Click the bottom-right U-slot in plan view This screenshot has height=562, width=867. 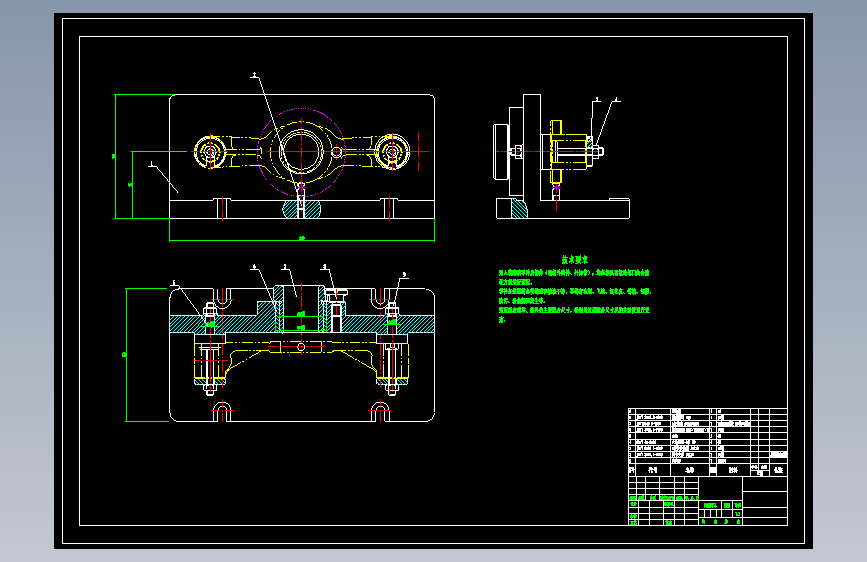[x=380, y=412]
